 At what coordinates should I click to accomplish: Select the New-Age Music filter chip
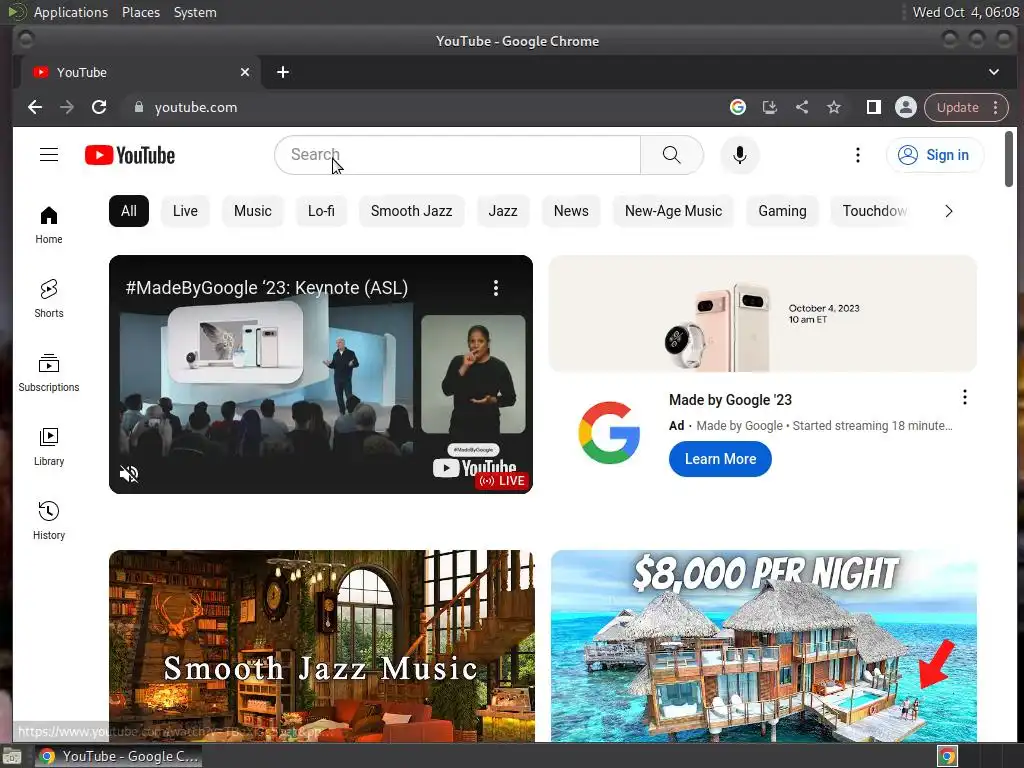pyautogui.click(x=673, y=211)
